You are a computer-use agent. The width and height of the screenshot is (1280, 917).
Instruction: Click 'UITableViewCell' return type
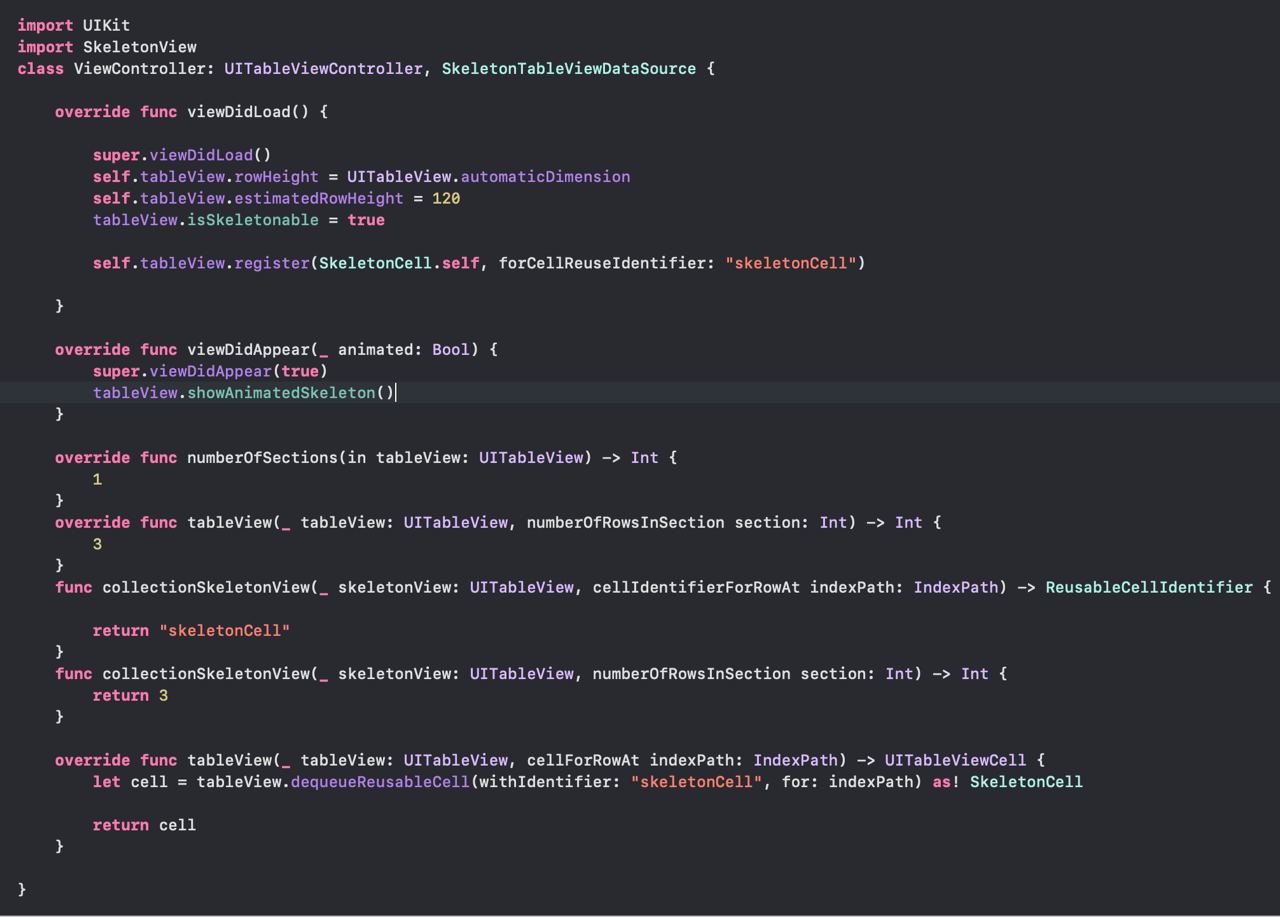pyautogui.click(x=955, y=760)
